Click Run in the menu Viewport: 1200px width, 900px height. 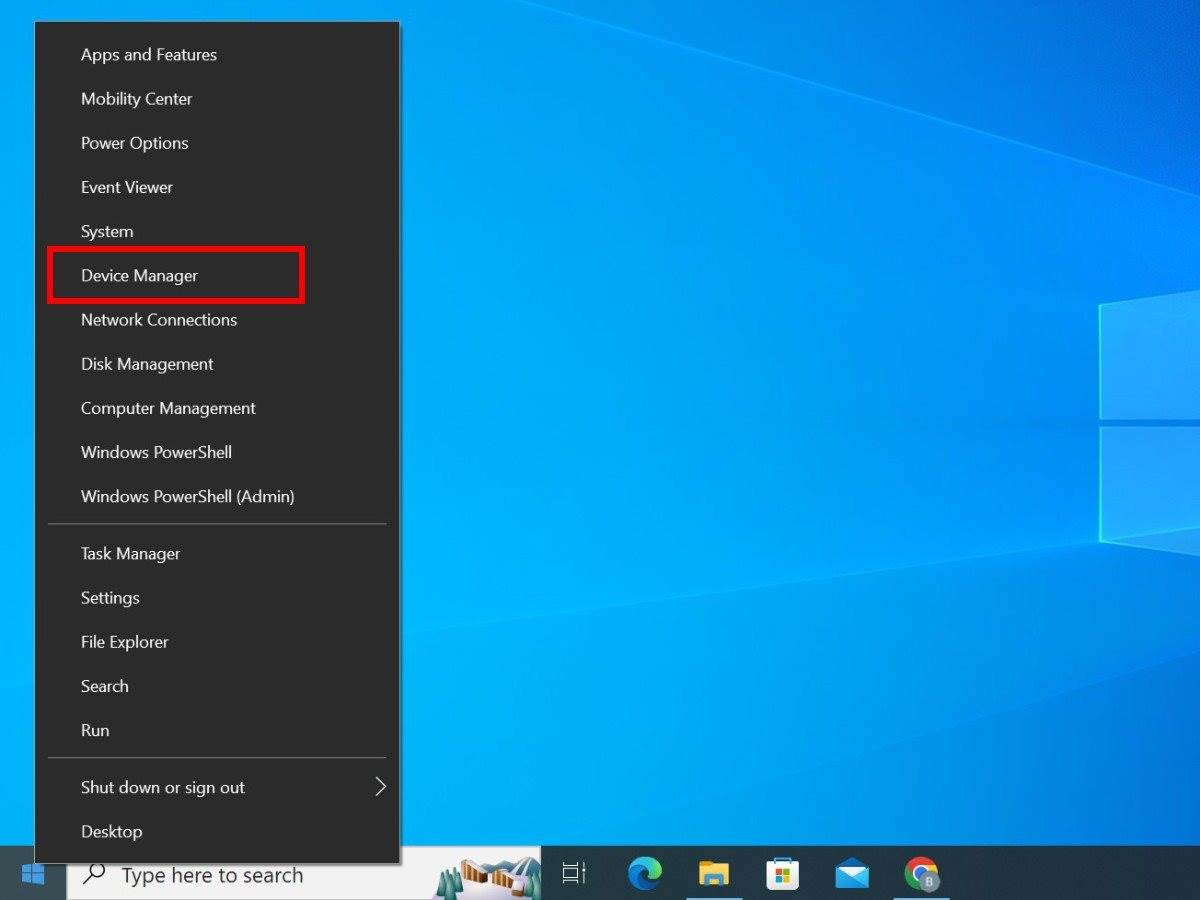point(95,731)
